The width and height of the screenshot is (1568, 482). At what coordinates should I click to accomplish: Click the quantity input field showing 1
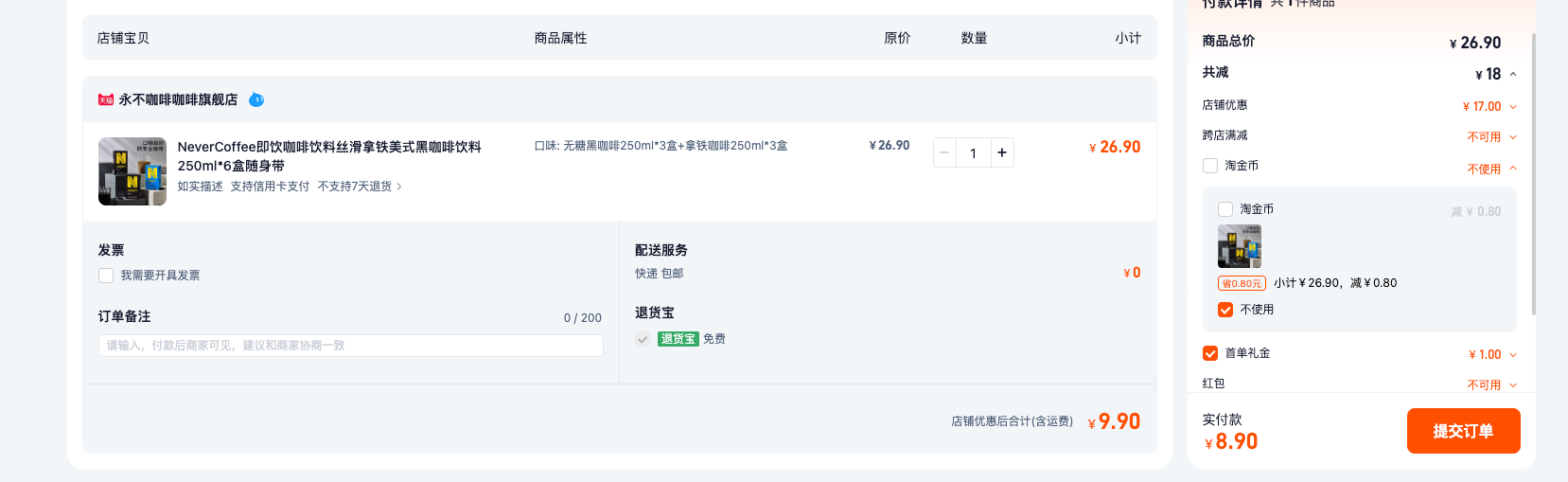[973, 152]
